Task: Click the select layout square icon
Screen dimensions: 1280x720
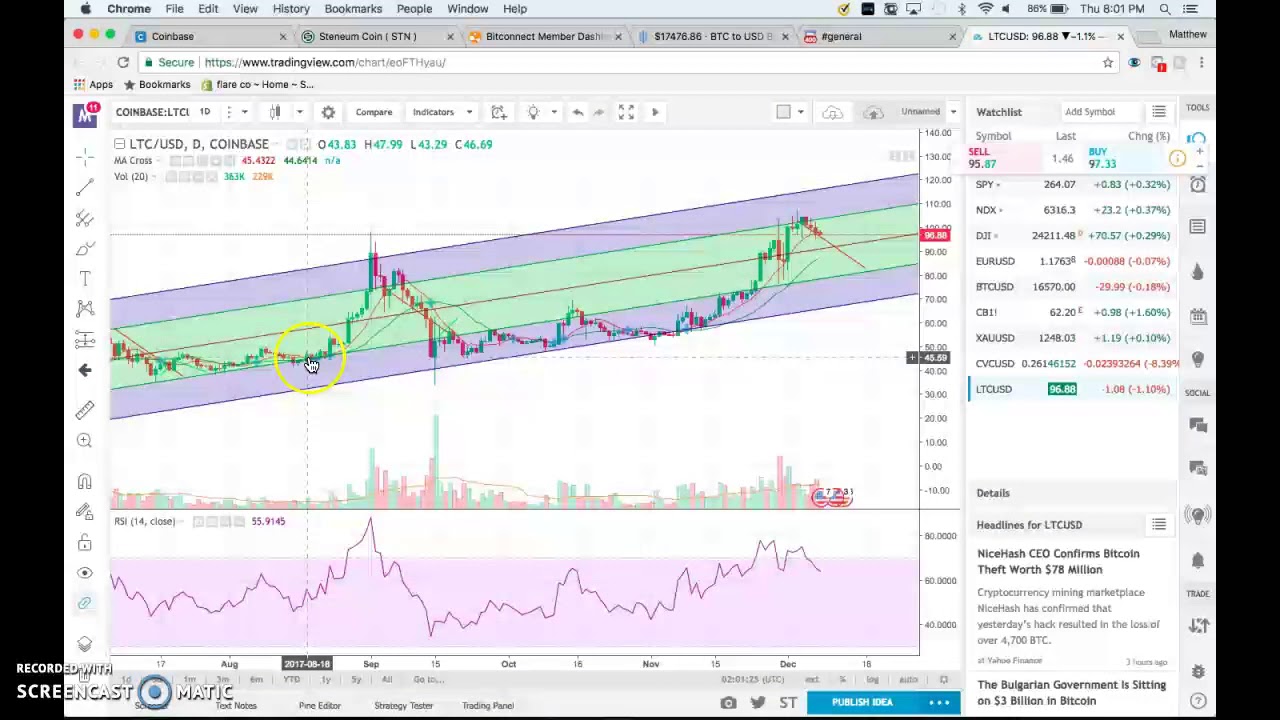Action: [x=784, y=112]
